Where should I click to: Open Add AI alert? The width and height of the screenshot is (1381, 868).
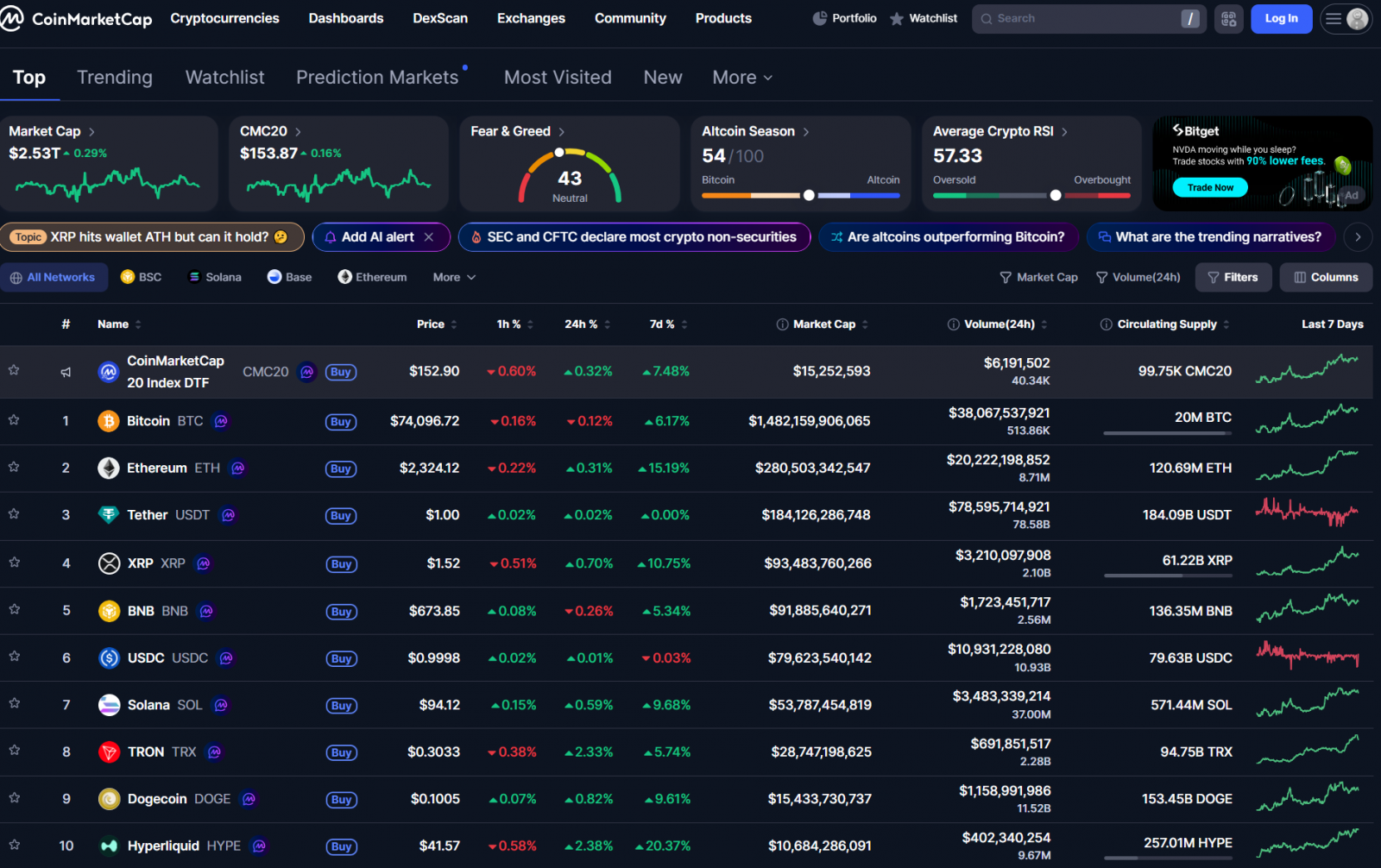380,236
